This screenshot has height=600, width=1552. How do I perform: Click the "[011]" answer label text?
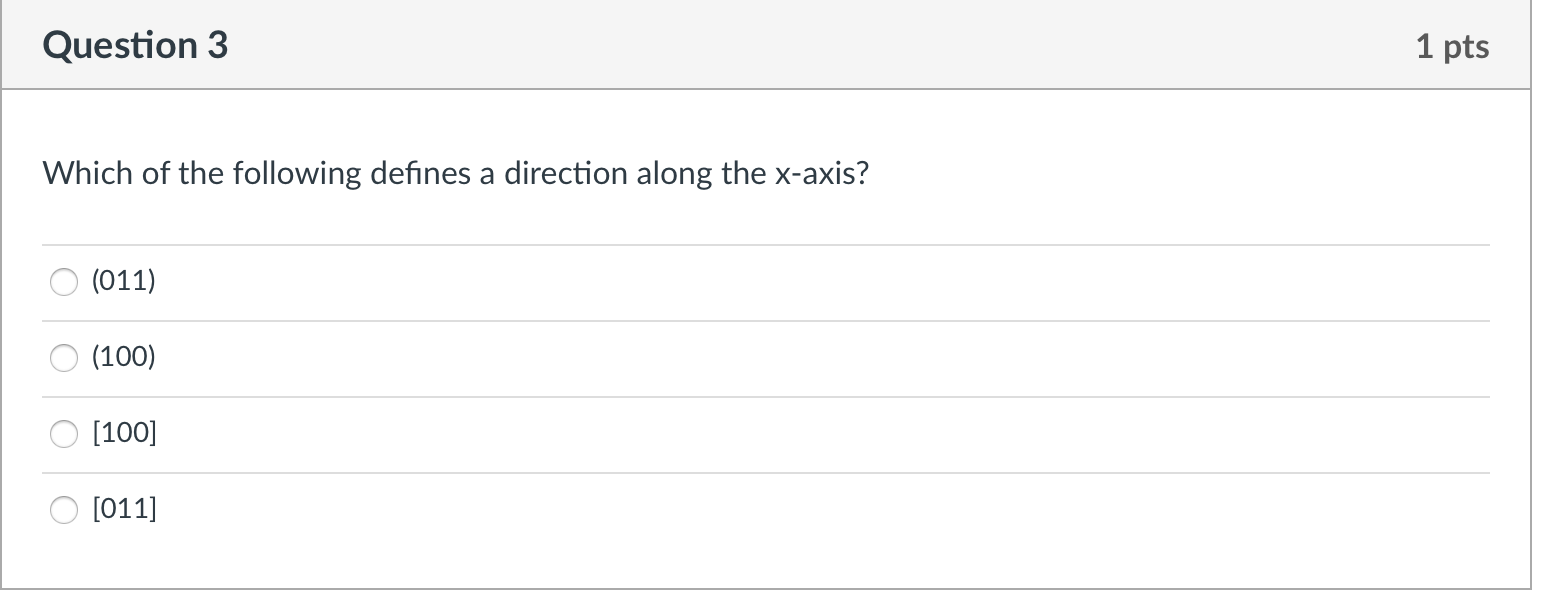[124, 510]
